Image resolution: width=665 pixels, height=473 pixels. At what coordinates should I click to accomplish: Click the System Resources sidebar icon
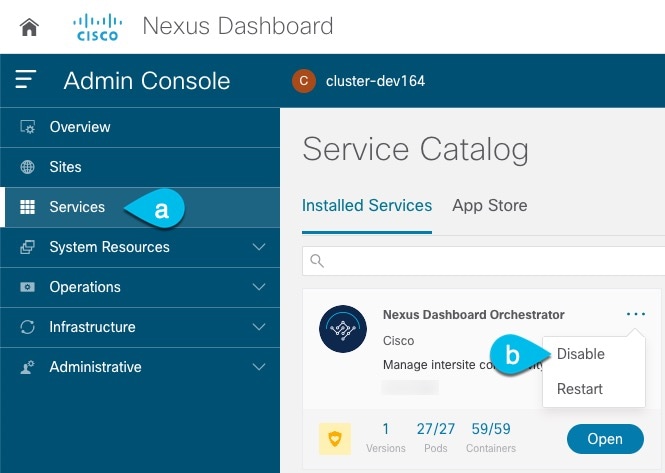coord(28,247)
